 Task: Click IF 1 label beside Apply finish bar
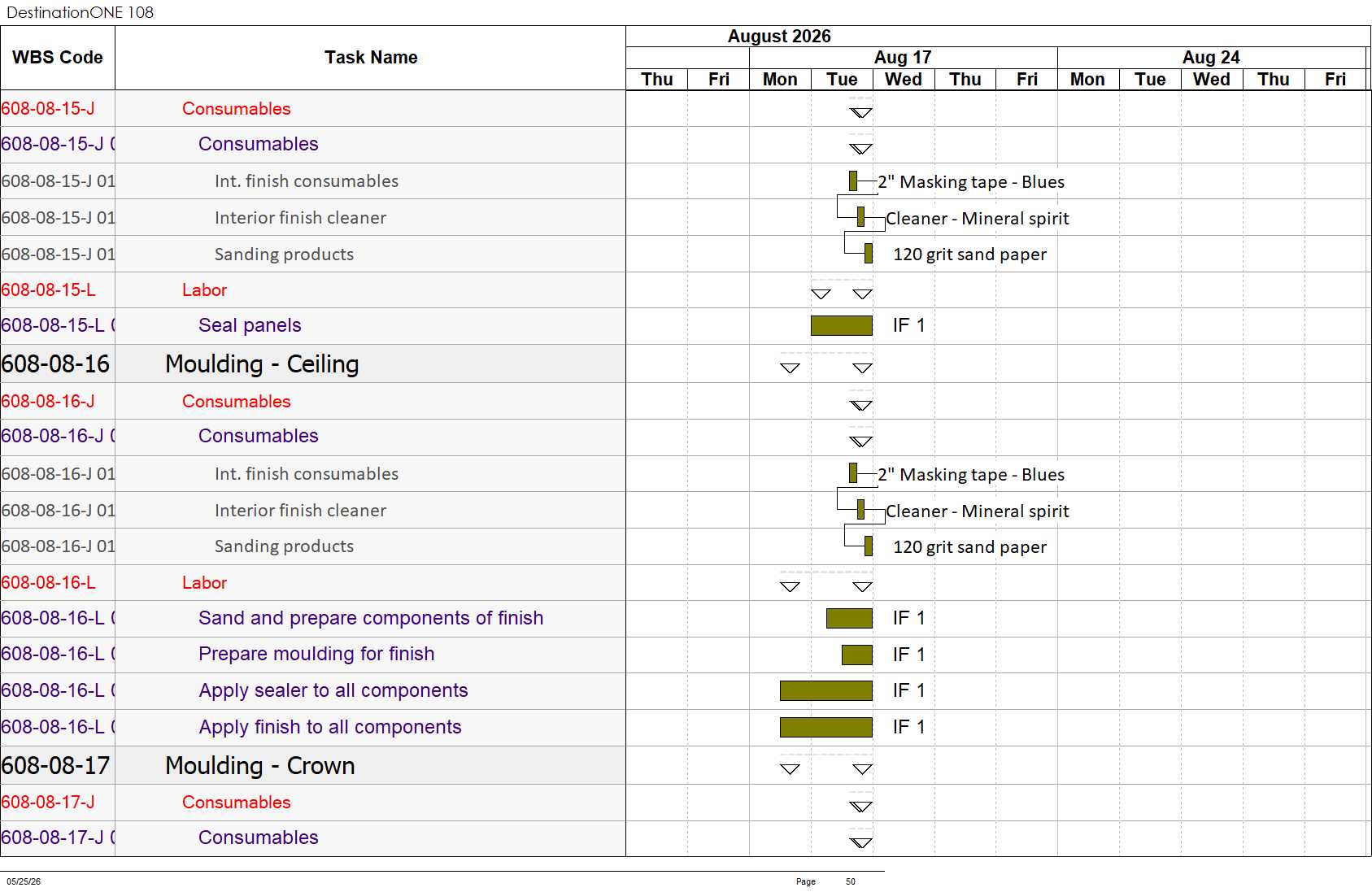click(908, 727)
